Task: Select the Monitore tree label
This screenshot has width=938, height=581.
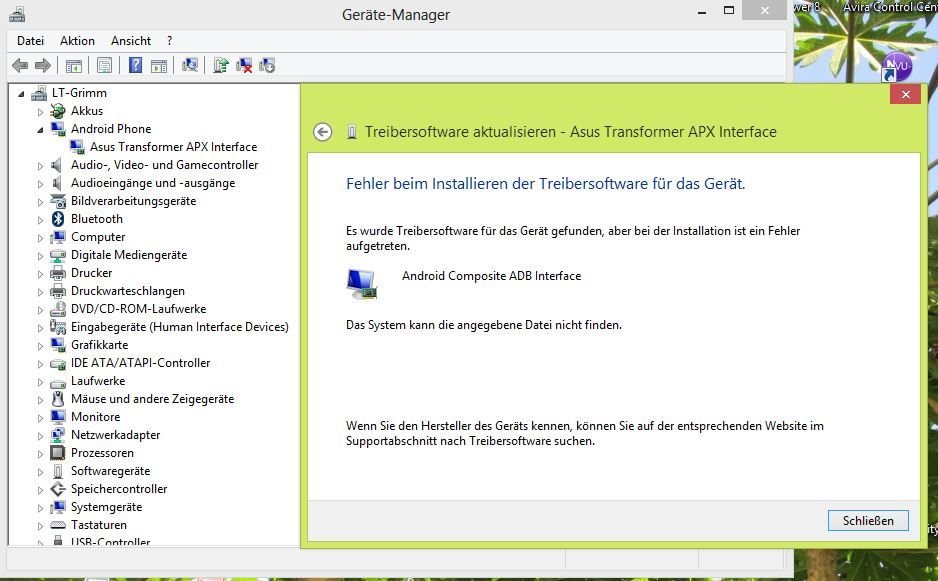Action: coord(96,416)
